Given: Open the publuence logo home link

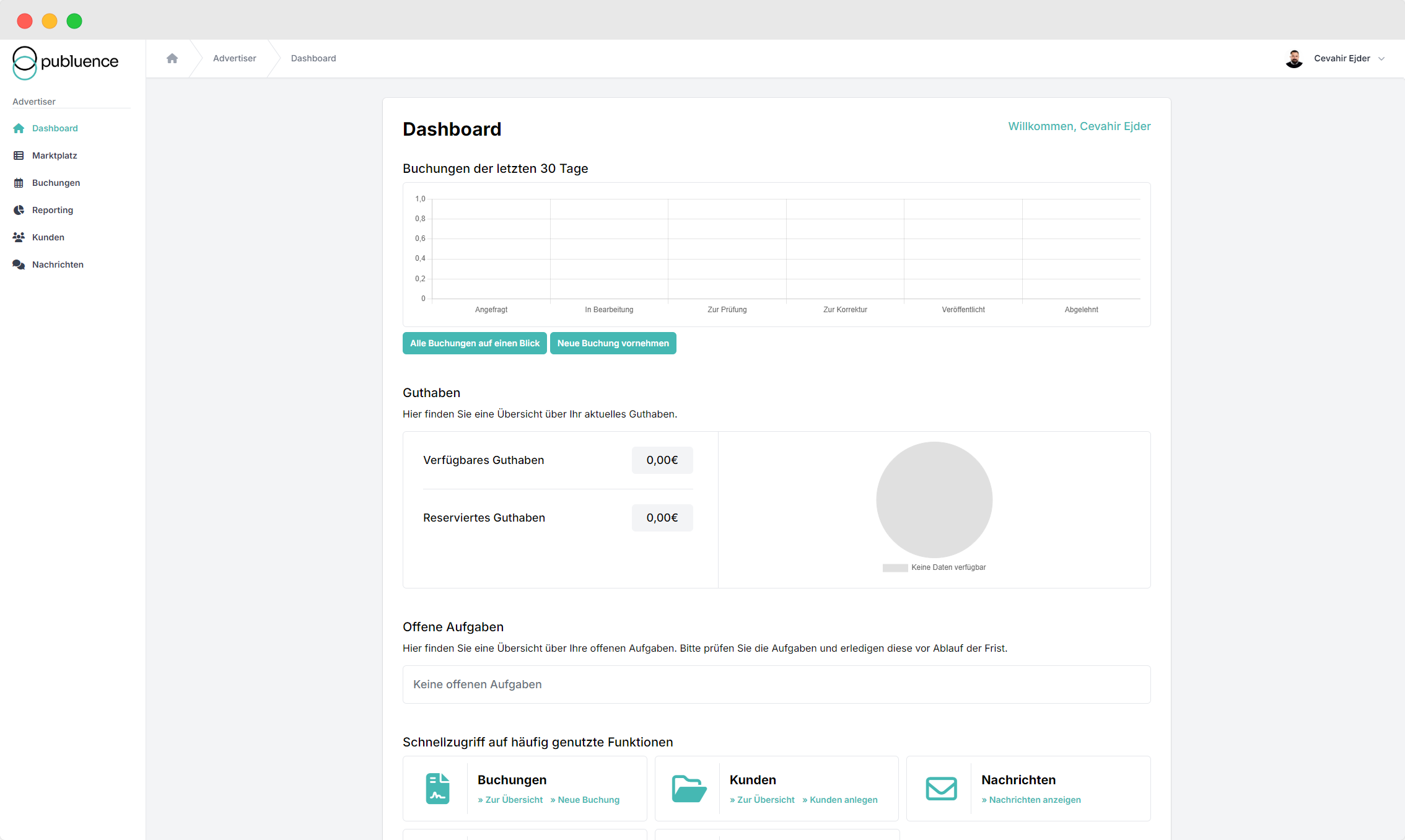Looking at the screenshot, I should (x=66, y=62).
